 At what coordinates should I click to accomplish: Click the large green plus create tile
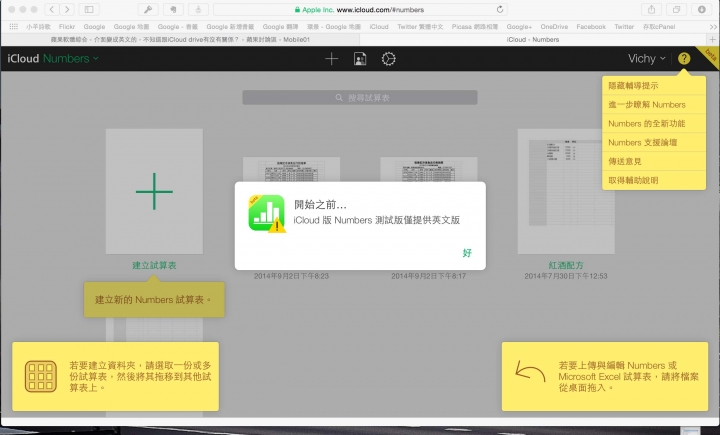click(x=154, y=191)
